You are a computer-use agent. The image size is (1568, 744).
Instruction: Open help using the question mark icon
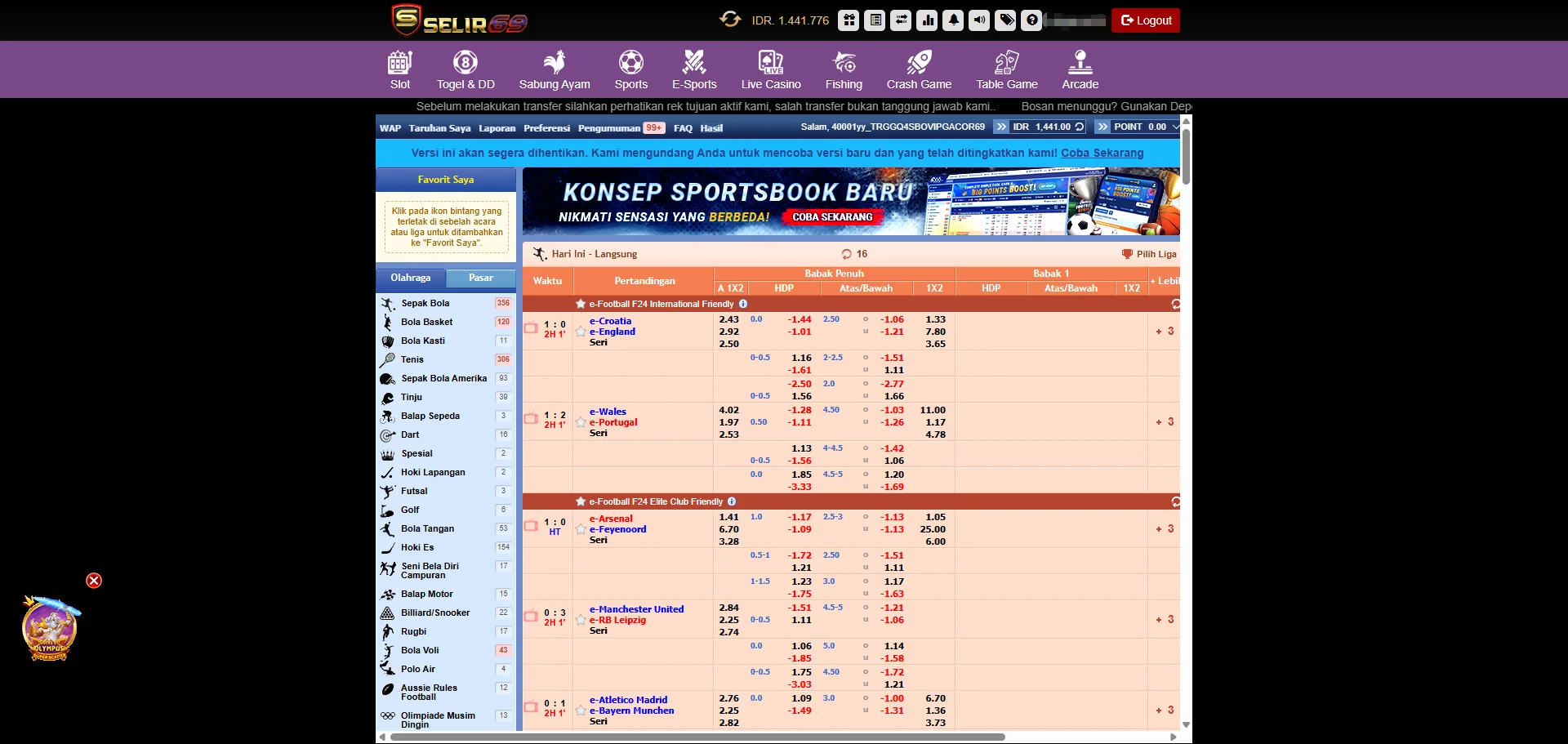[1031, 20]
